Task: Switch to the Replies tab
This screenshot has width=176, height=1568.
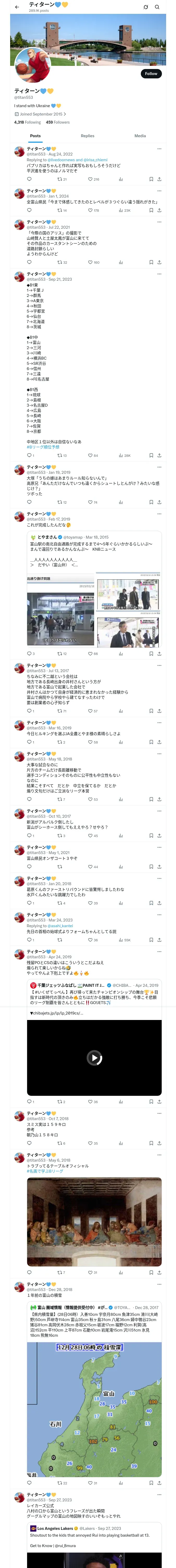Action: [x=87, y=136]
